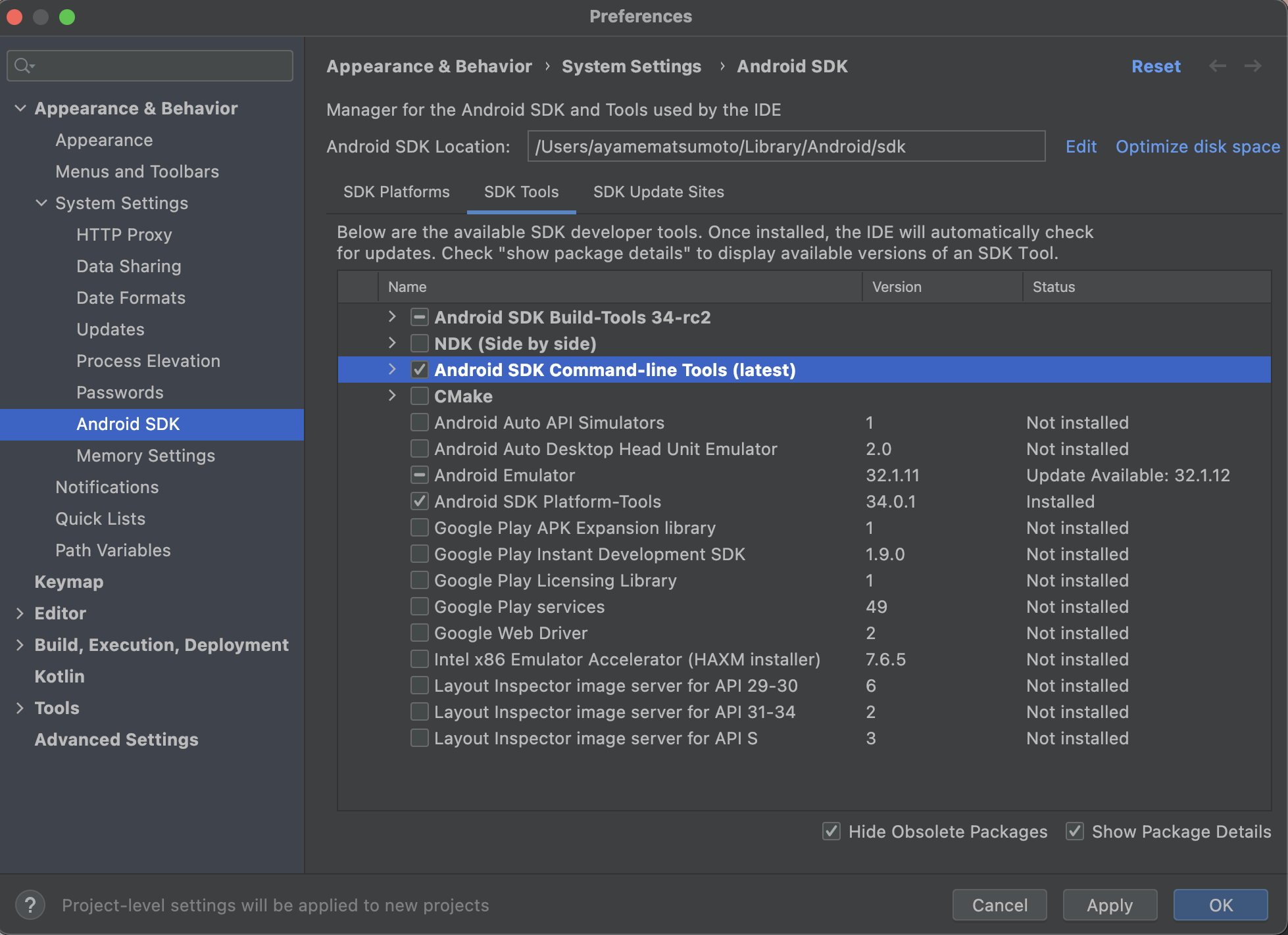Expand Android SDK Build-Tools 34-rc2 row

pyautogui.click(x=392, y=317)
